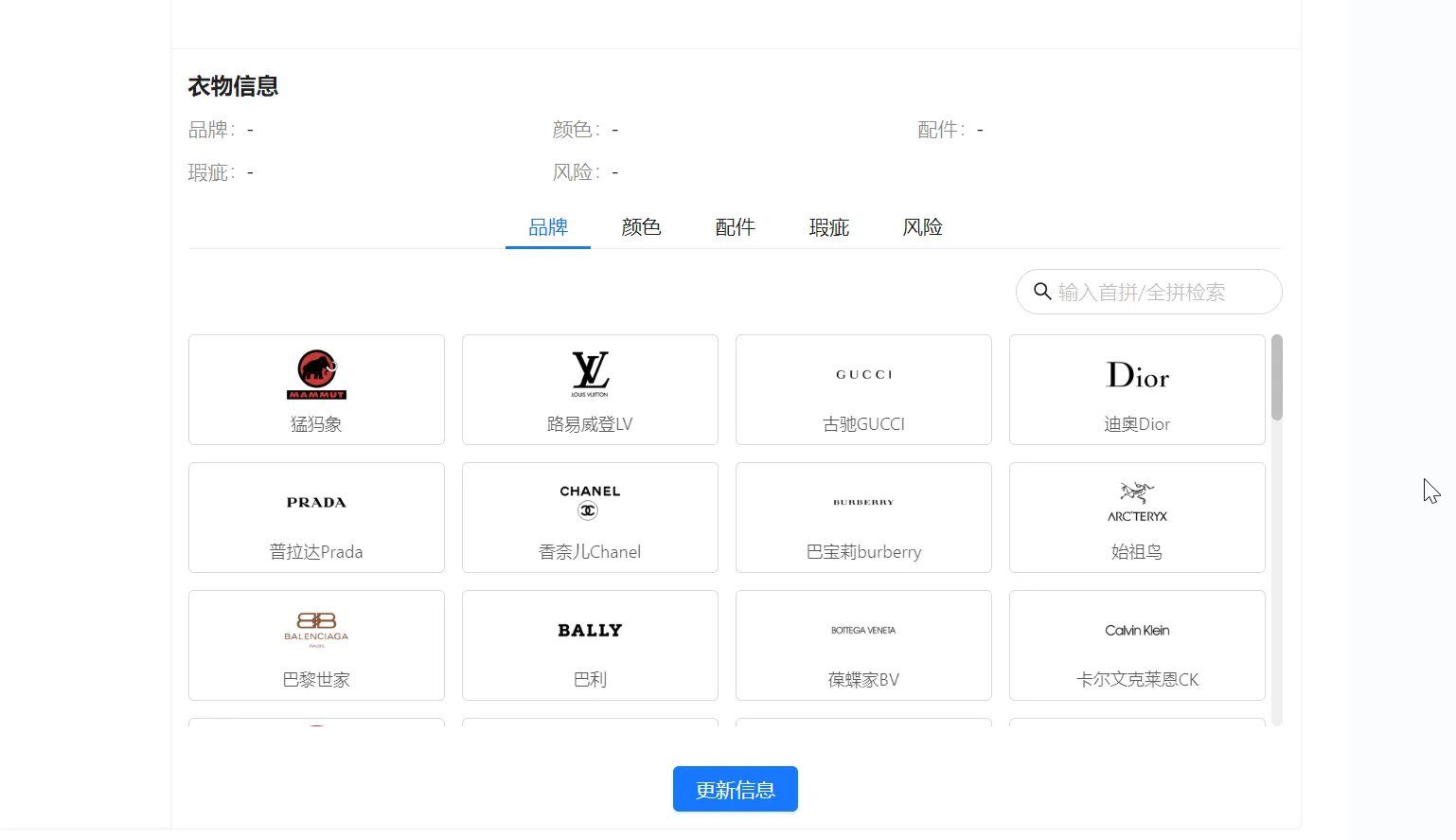Click the magnifier search icon

click(1042, 292)
